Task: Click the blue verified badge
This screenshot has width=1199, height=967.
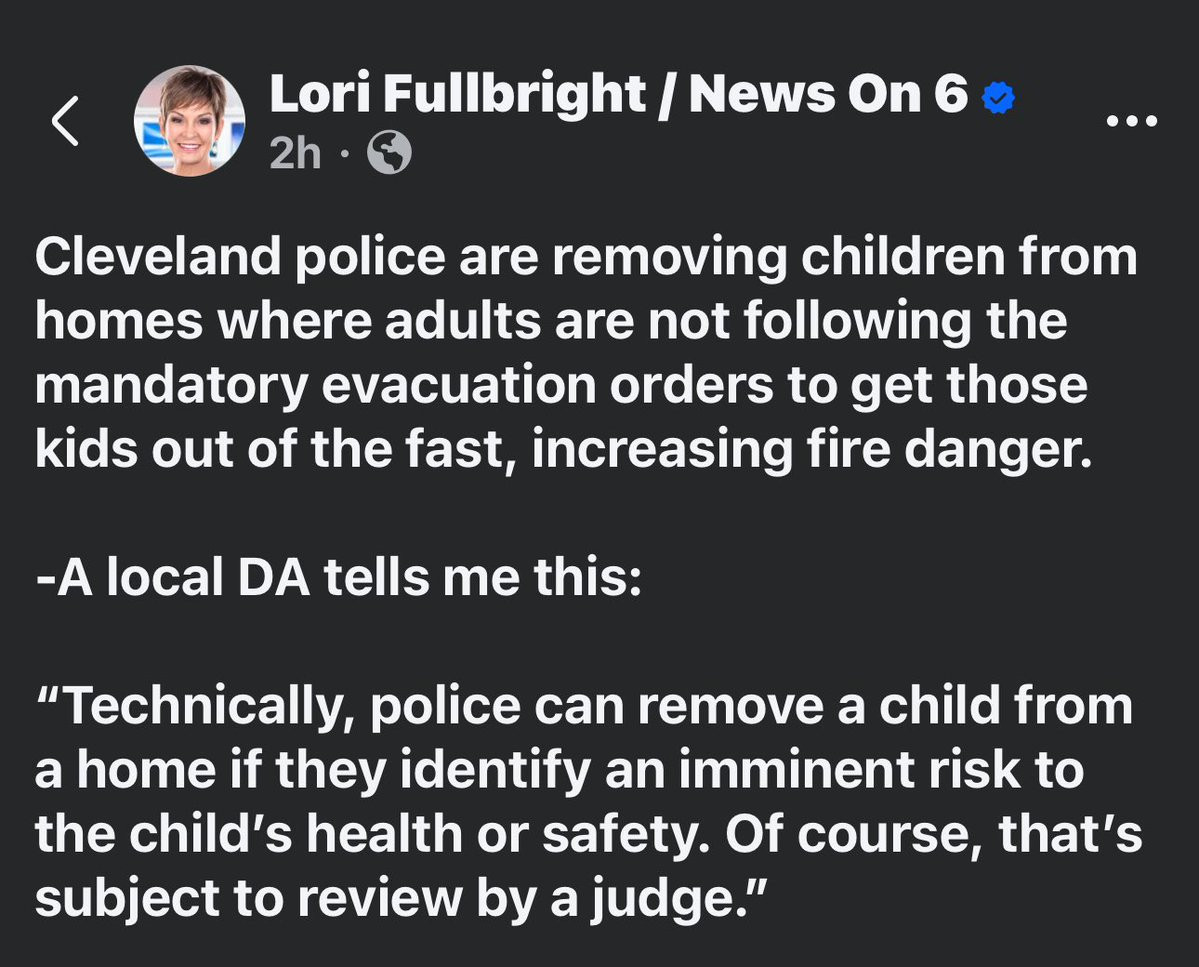Action: tap(998, 97)
